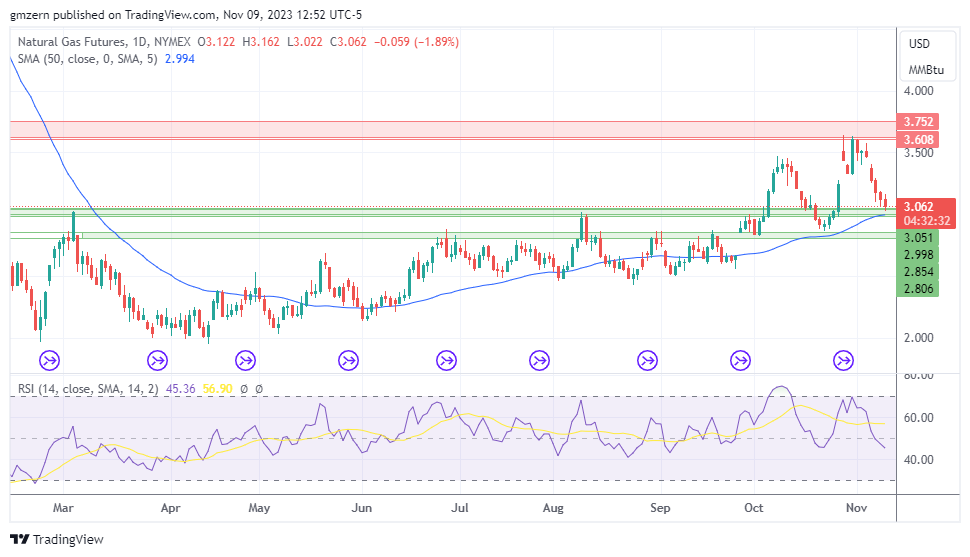The image size is (970, 557).
Task: Click the RSI 60.00 axis label
Action: (919, 418)
